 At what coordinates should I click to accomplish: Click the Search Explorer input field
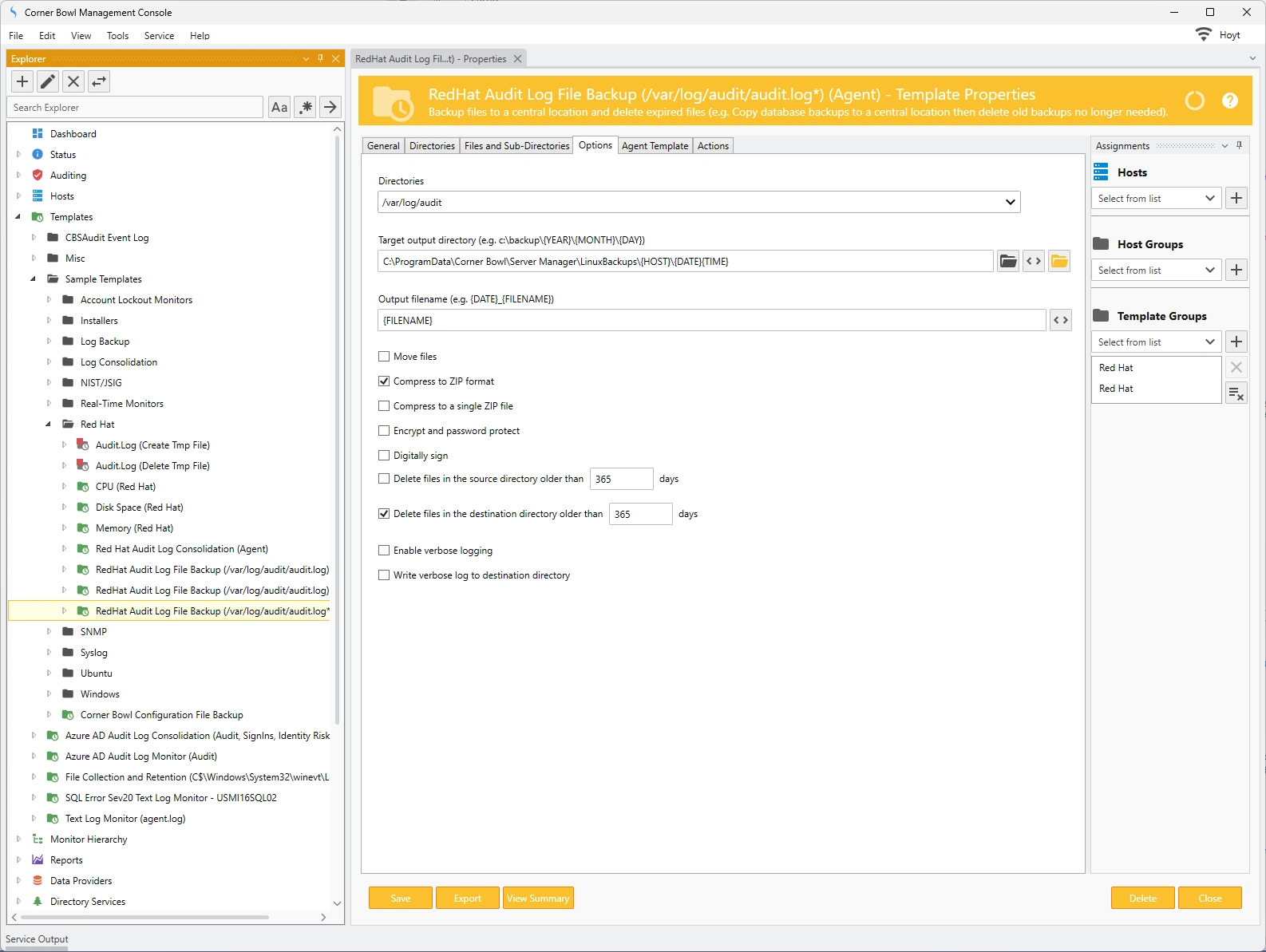click(136, 108)
